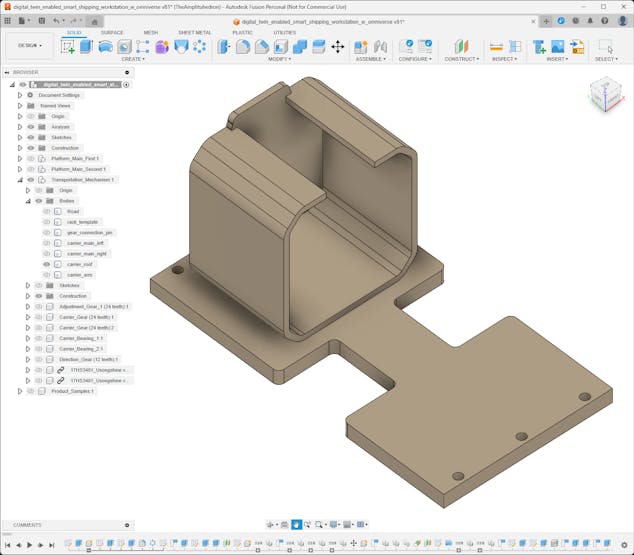Open the Data Panel grid icon
Screen dimensions: 634x555
[8, 20]
